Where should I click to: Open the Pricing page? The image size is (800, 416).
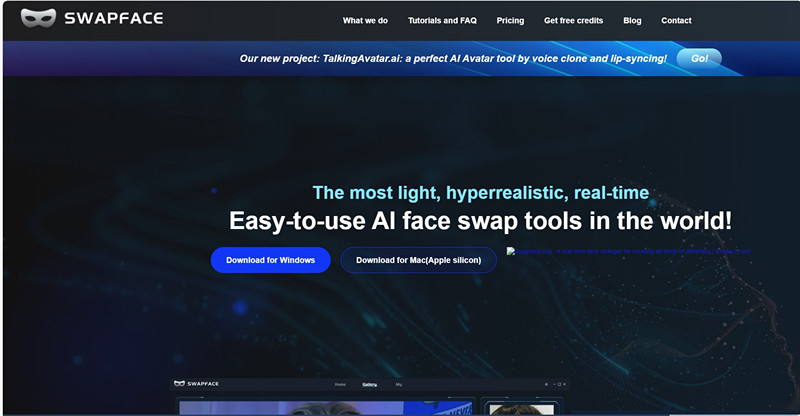tap(510, 20)
